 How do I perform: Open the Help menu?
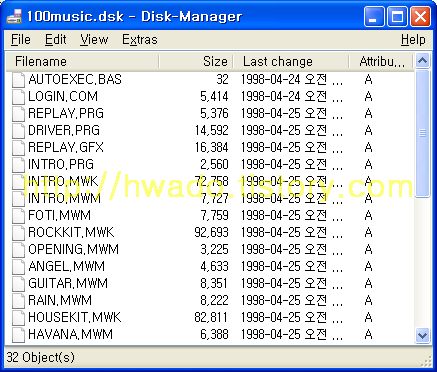(413, 40)
